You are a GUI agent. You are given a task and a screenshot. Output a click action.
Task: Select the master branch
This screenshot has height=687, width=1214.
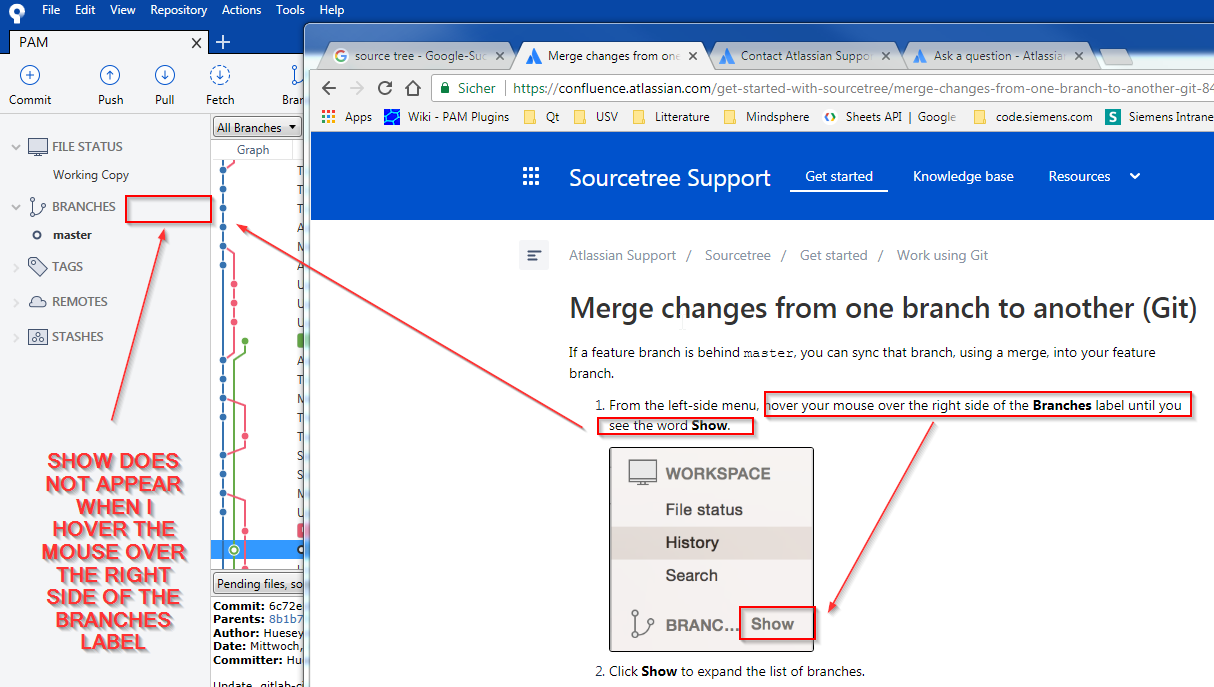[72, 235]
